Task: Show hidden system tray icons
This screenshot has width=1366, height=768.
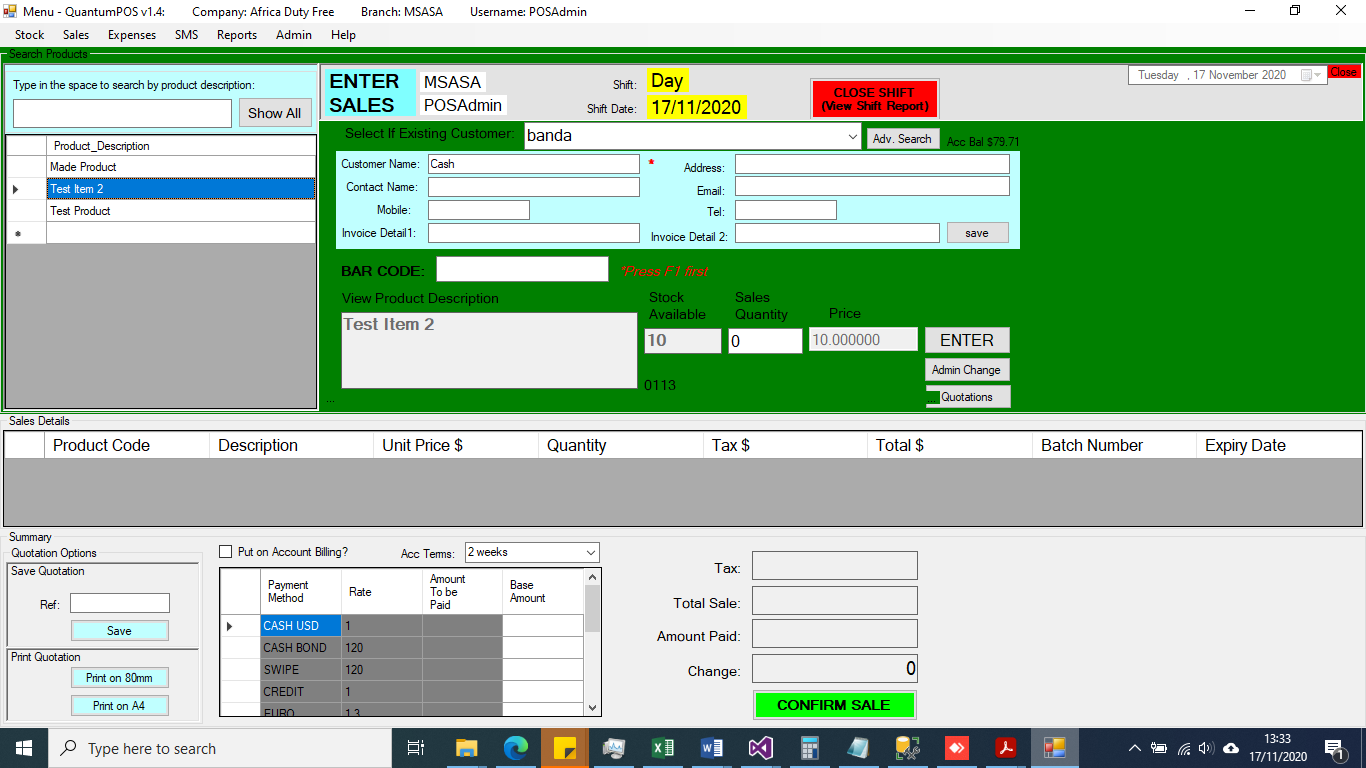Action: 1134,748
